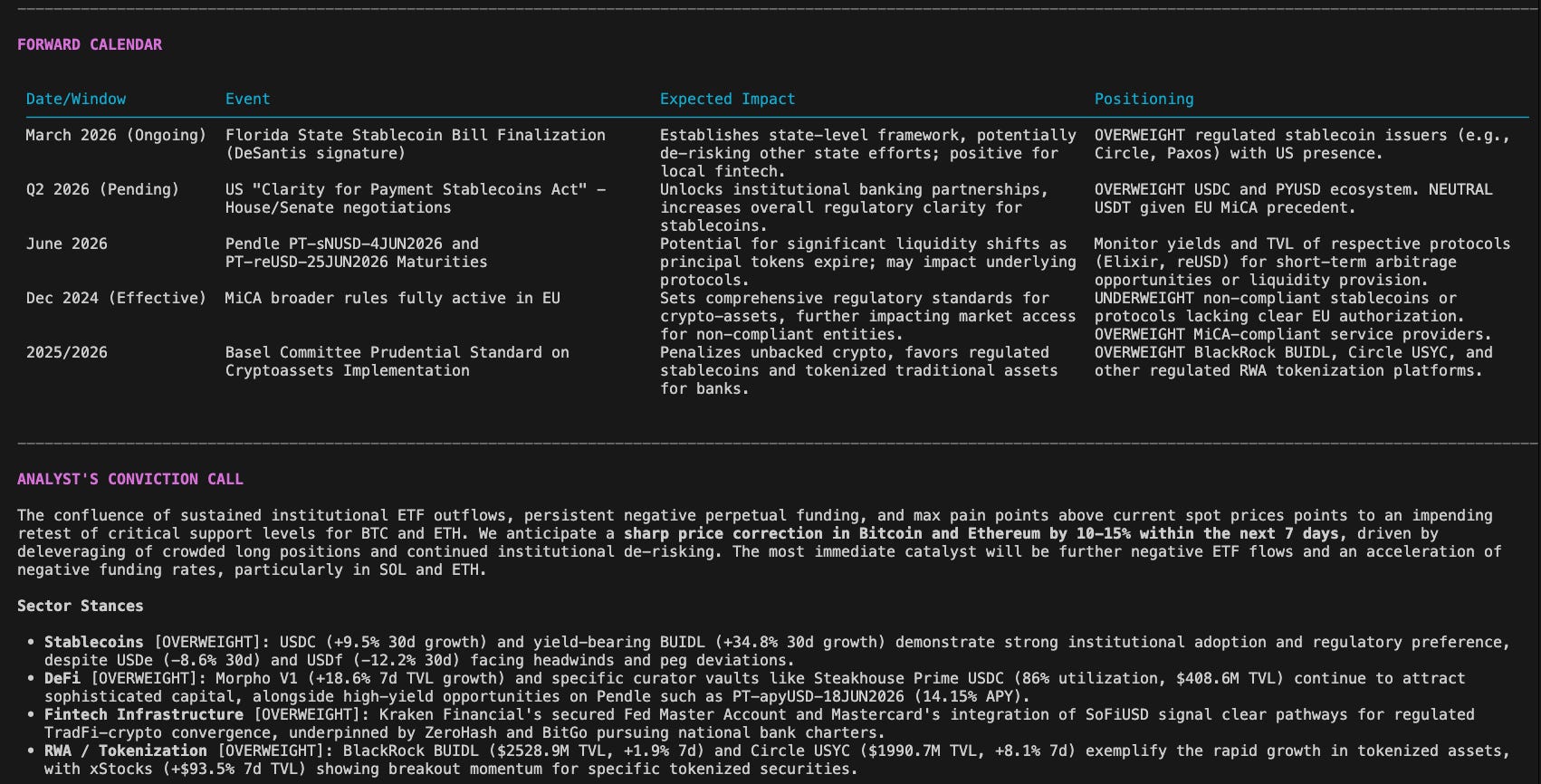The width and height of the screenshot is (1541, 784).
Task: Click the 'Establishes state-level framework' impact cell
Action: click(867, 153)
